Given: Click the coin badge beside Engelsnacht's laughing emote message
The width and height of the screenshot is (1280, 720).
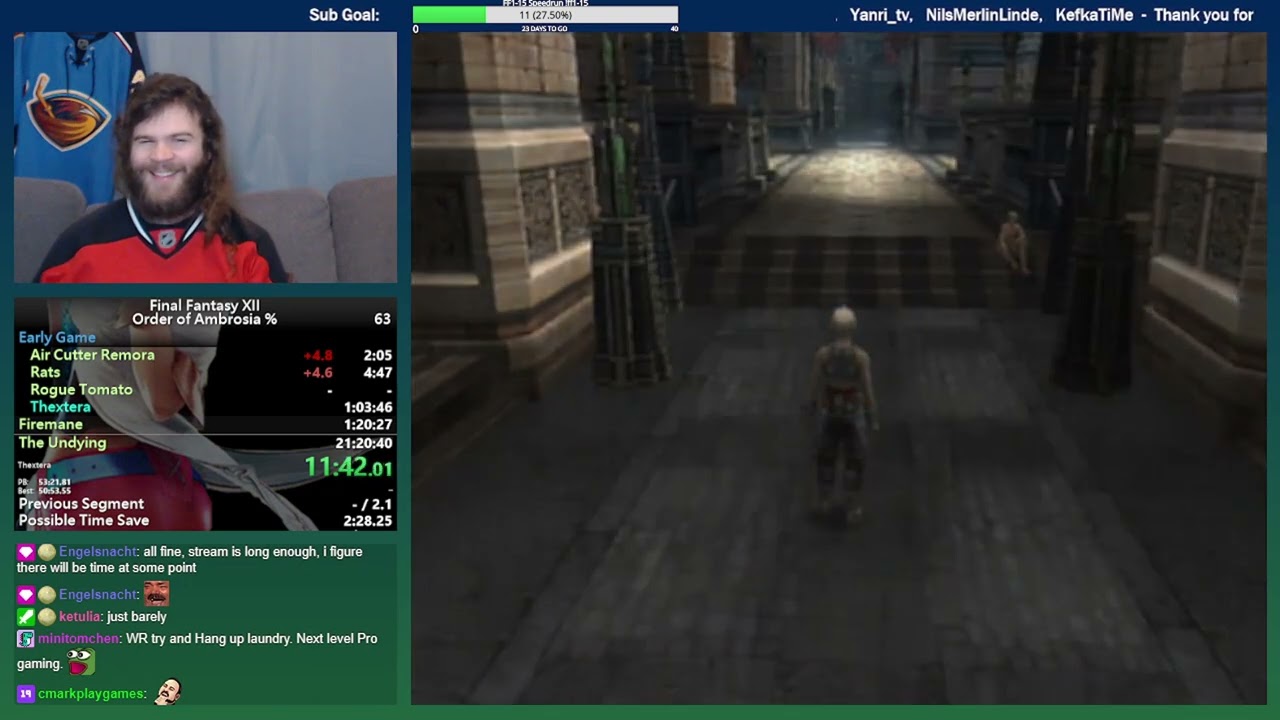Looking at the screenshot, I should coord(47,595).
